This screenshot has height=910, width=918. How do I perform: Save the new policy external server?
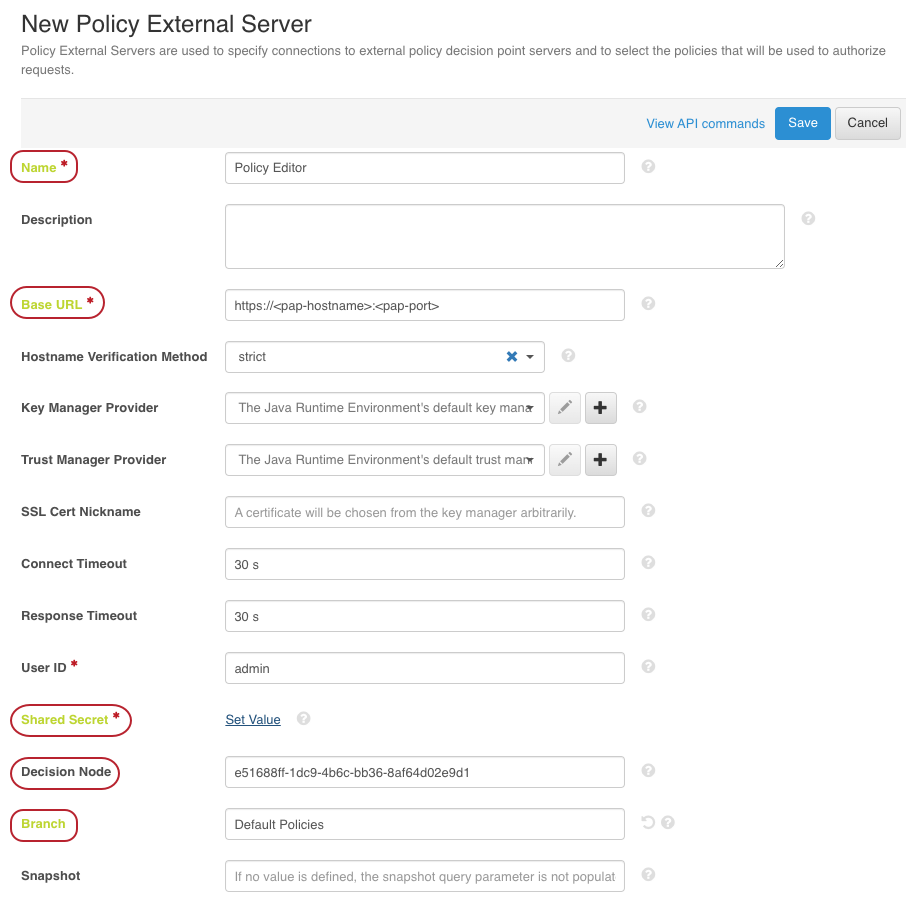click(802, 123)
